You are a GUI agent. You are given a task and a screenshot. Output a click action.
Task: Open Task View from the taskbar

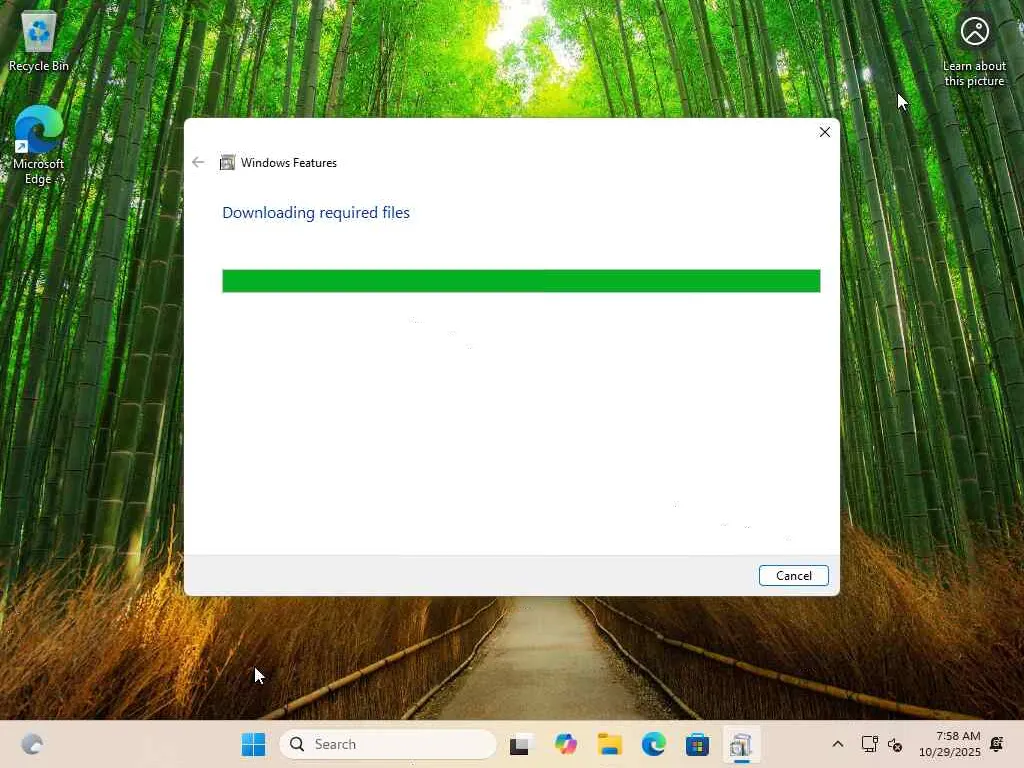[x=519, y=744]
